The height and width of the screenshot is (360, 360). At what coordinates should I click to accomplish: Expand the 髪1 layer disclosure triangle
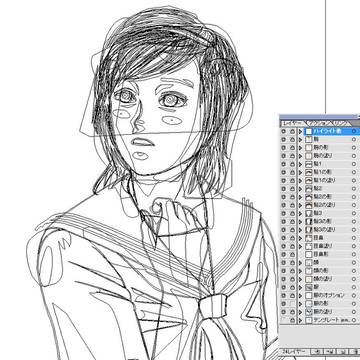coord(300,164)
